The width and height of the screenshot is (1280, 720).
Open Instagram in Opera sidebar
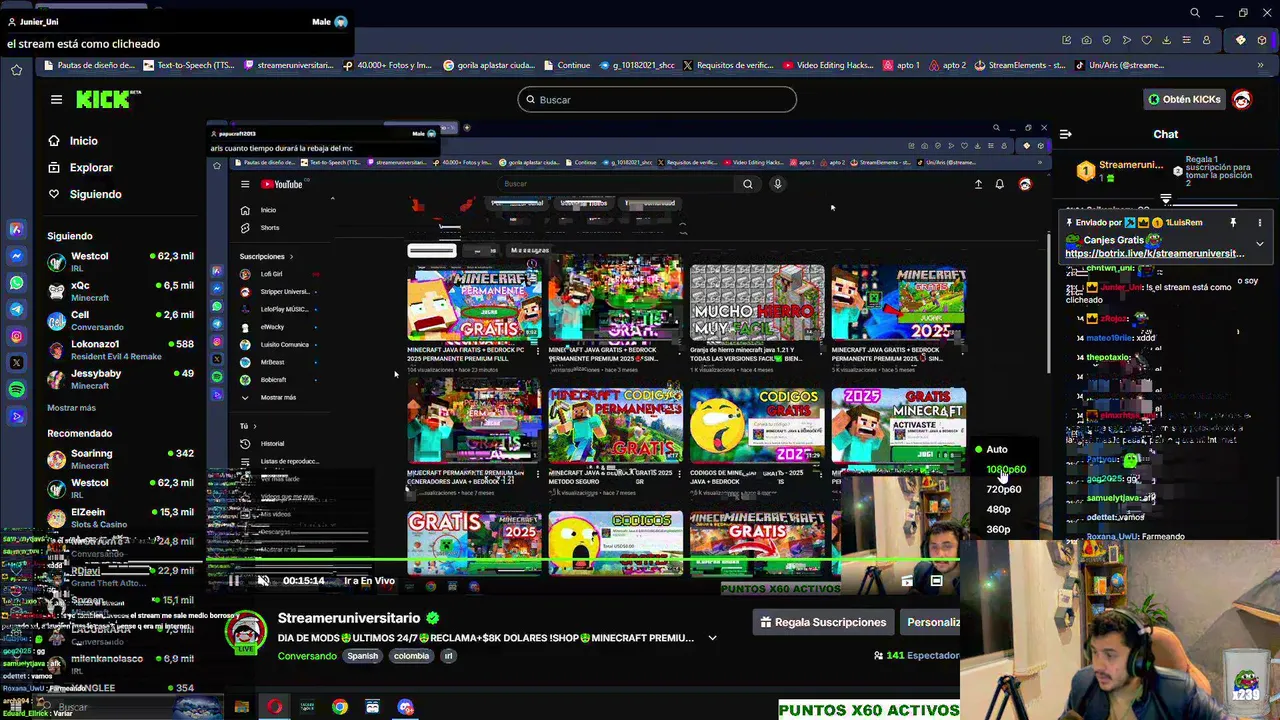point(16,337)
